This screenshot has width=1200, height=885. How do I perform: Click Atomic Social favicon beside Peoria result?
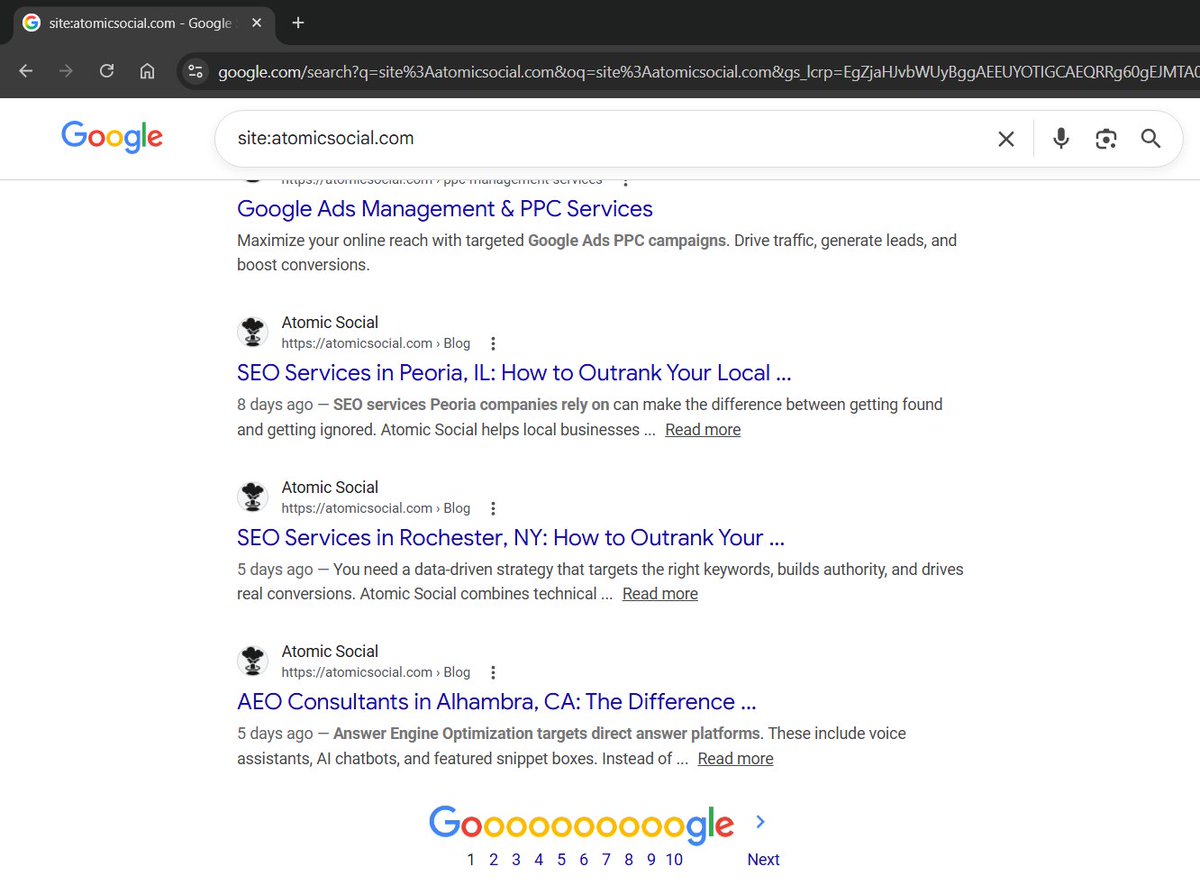(254, 332)
